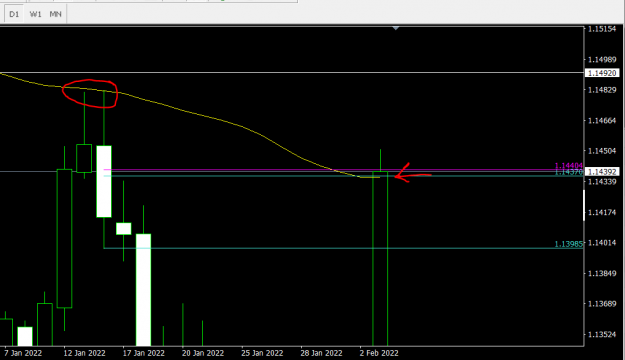This screenshot has width=625, height=360.
Task: Switch to the MN monthly timeframe
Action: click(55, 14)
